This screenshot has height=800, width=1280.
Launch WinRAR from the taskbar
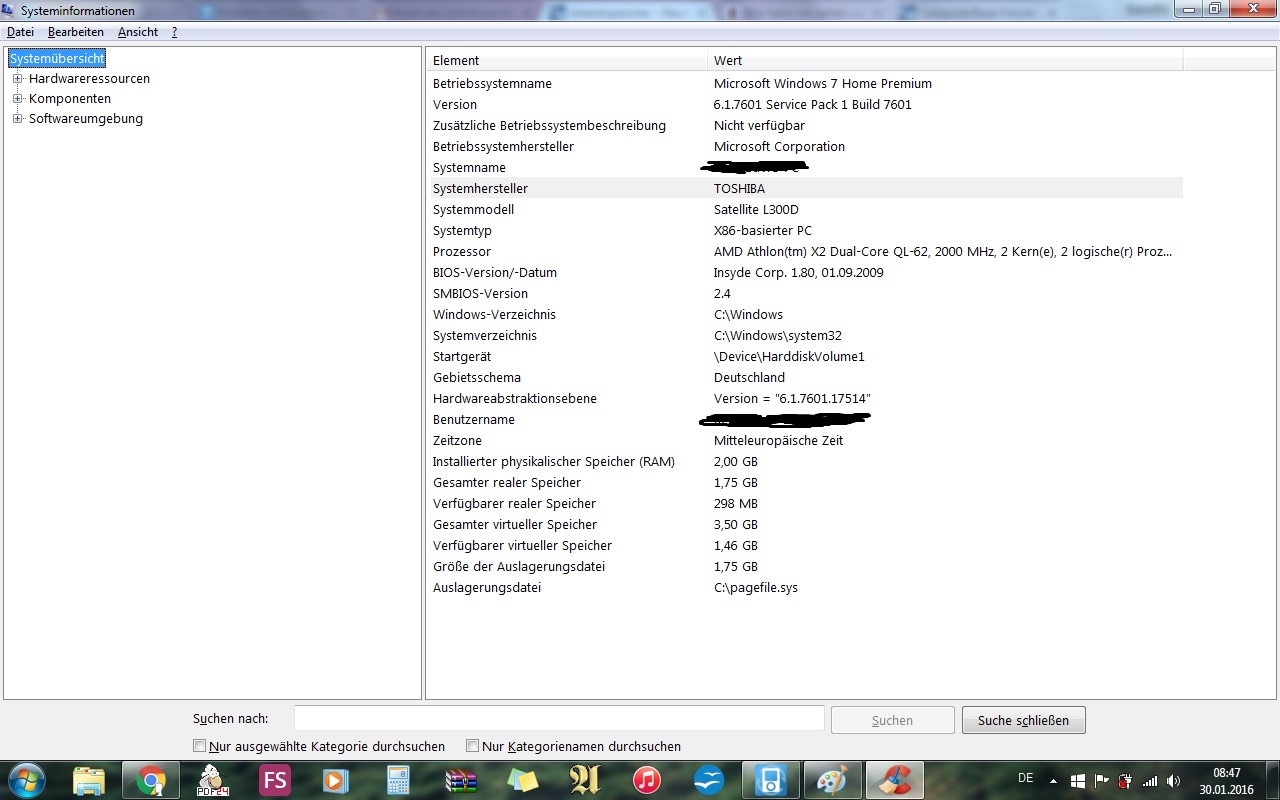[461, 780]
